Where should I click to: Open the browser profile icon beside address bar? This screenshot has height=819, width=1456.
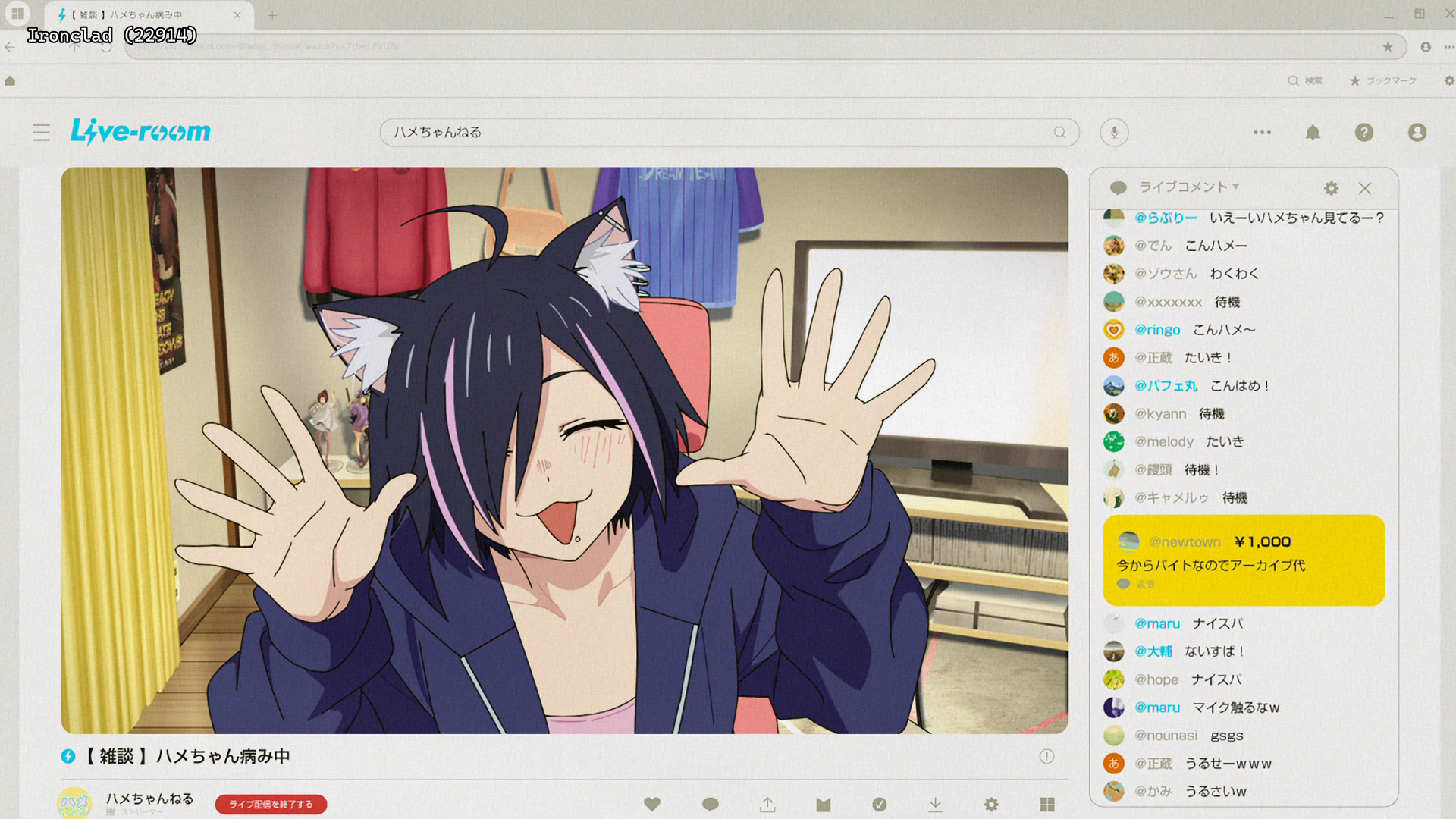pos(1426,47)
